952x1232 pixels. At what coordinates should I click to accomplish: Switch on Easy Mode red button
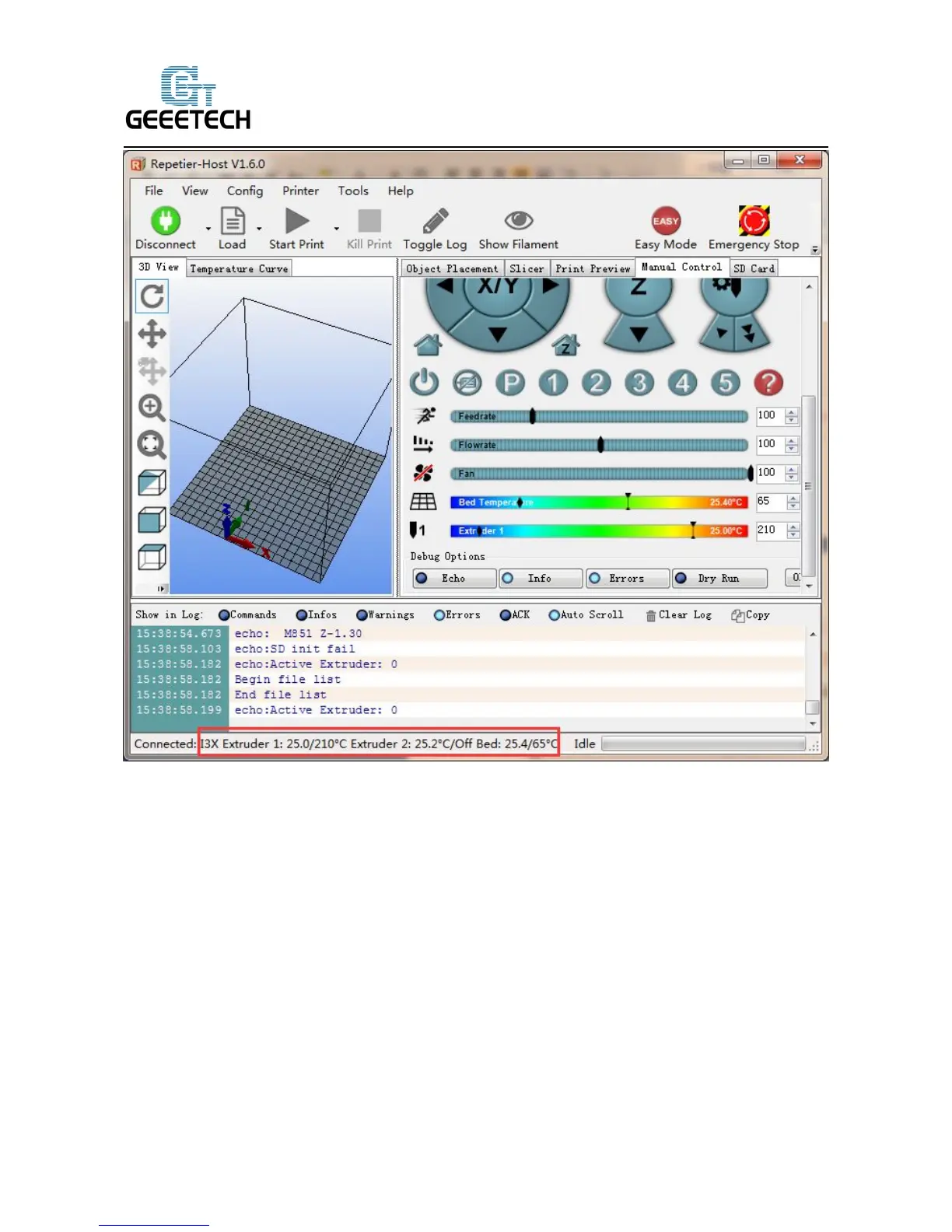666,221
